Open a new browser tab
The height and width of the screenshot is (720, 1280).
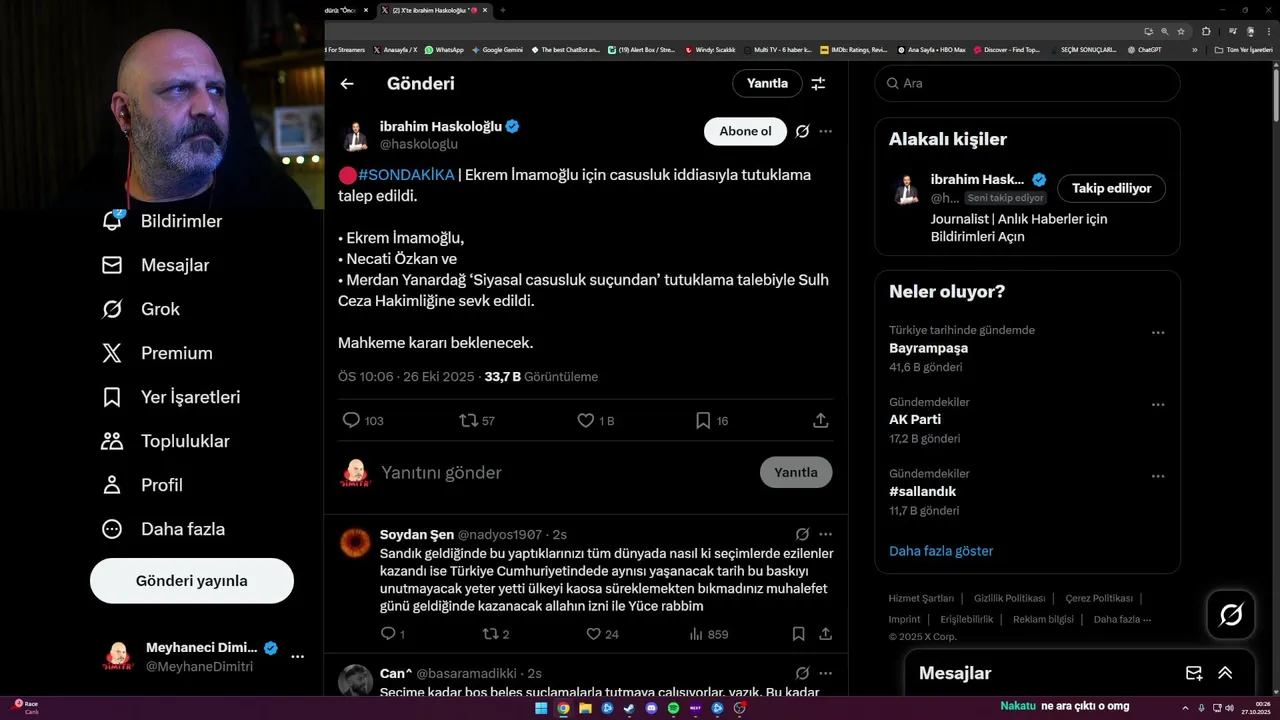(x=502, y=10)
